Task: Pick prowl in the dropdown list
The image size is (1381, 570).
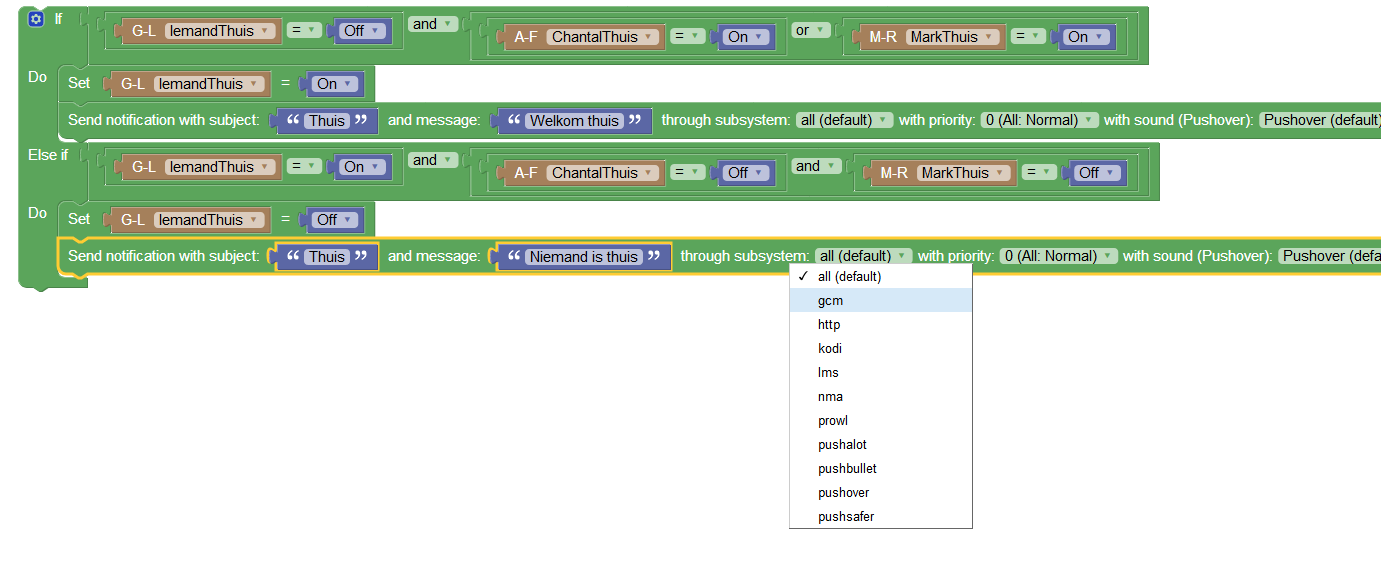Action: coord(880,420)
